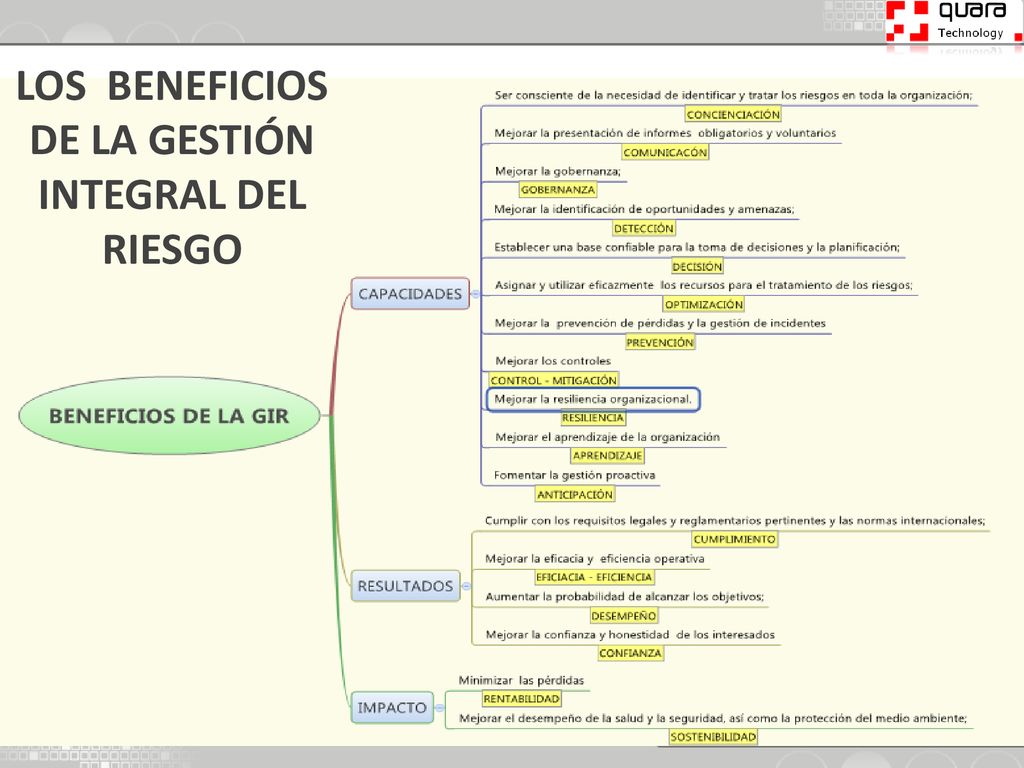The height and width of the screenshot is (768, 1024).
Task: Click the quara Technology logo
Action: pos(953,21)
